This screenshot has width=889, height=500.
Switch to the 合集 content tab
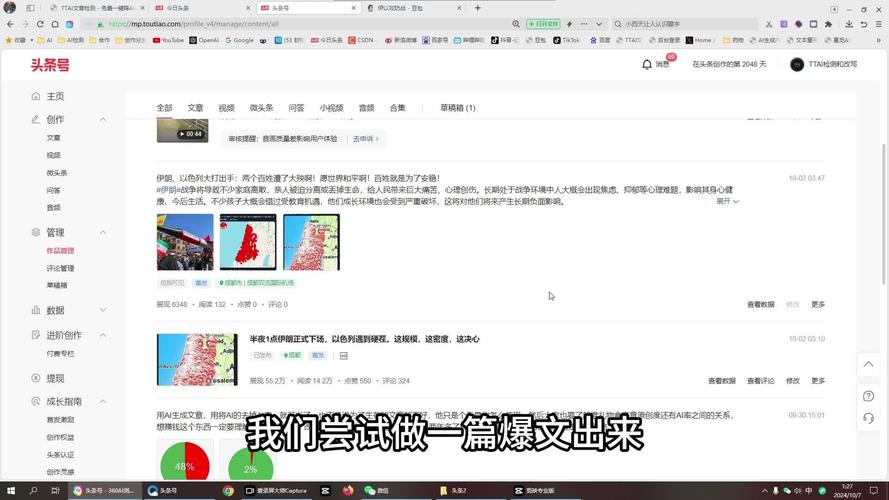click(397, 108)
